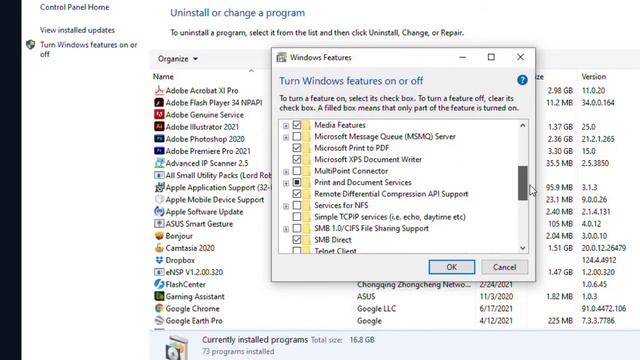Uncheck Microsoft XPS Document Writer
The height and width of the screenshot is (360, 640).
(297, 159)
